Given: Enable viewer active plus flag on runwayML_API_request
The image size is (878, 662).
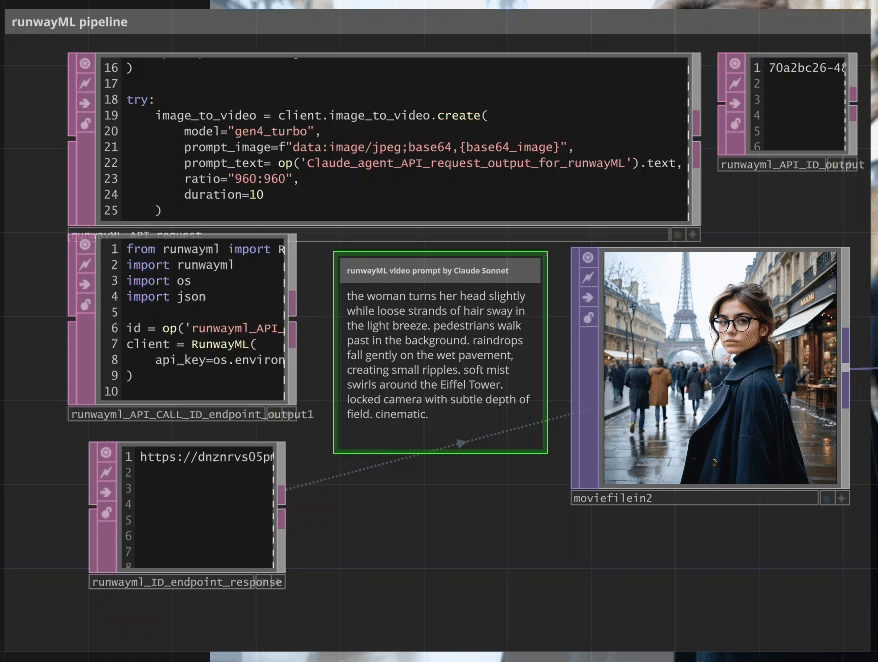Looking at the screenshot, I should click(692, 235).
